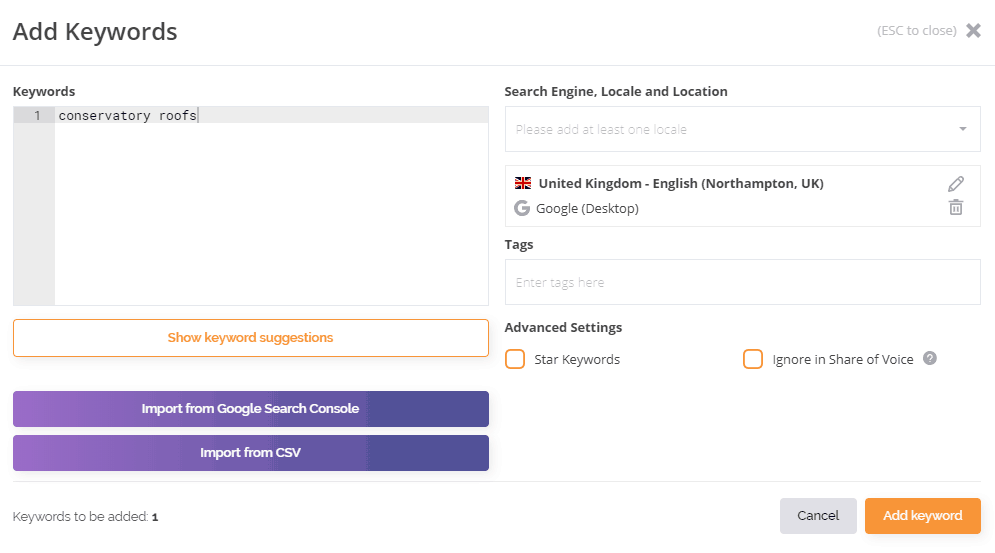The image size is (995, 553).
Task: Tick the Ignore in Share of Voice checkbox
Action: point(753,359)
